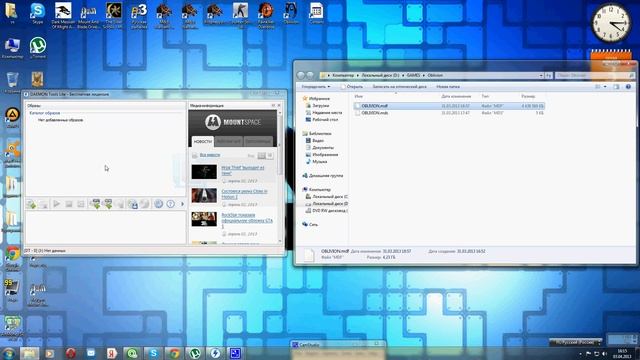
Task: Click Explorer forward navigation button
Action: [310, 76]
